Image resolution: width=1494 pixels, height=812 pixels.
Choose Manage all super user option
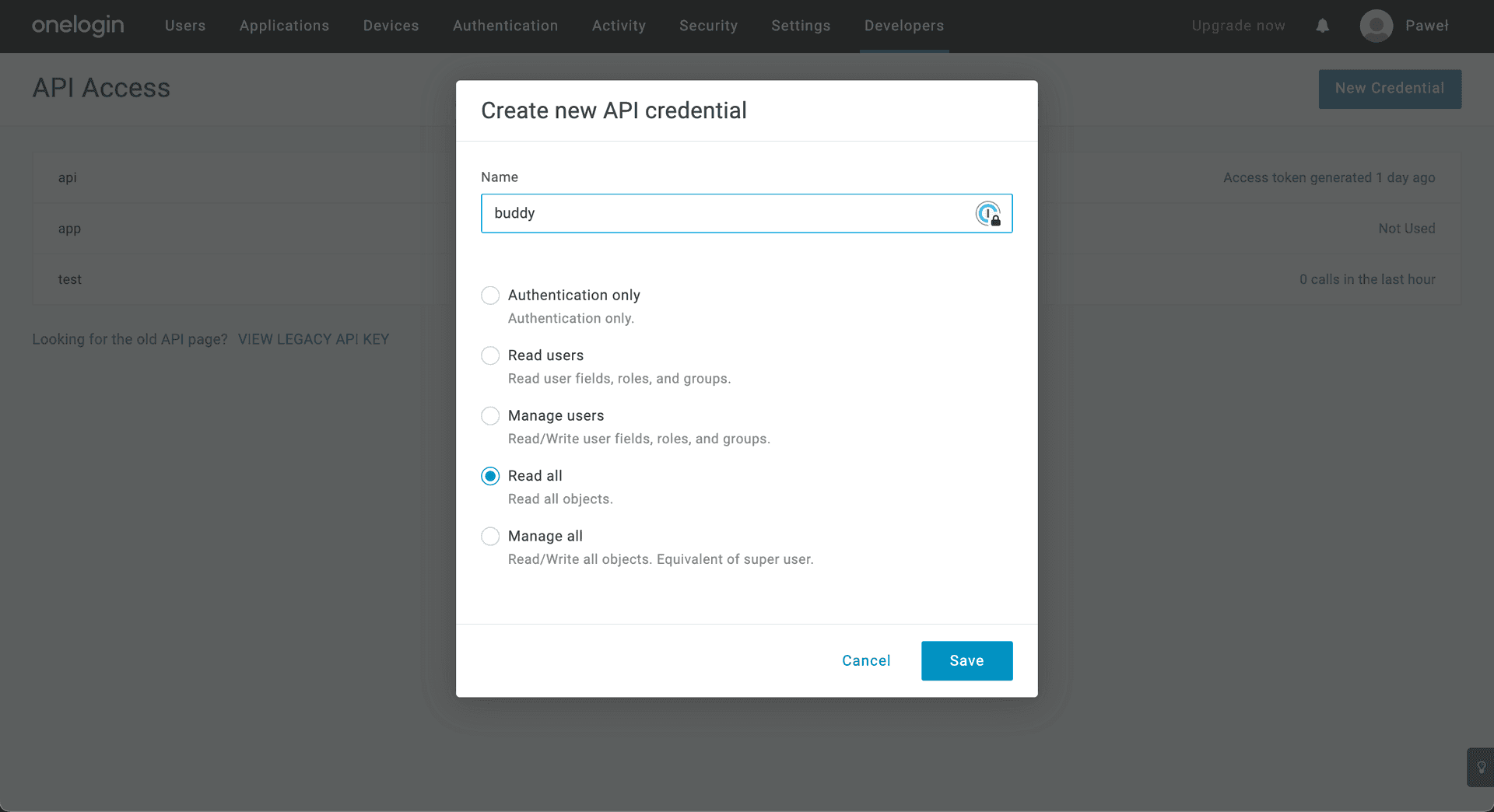click(x=490, y=537)
